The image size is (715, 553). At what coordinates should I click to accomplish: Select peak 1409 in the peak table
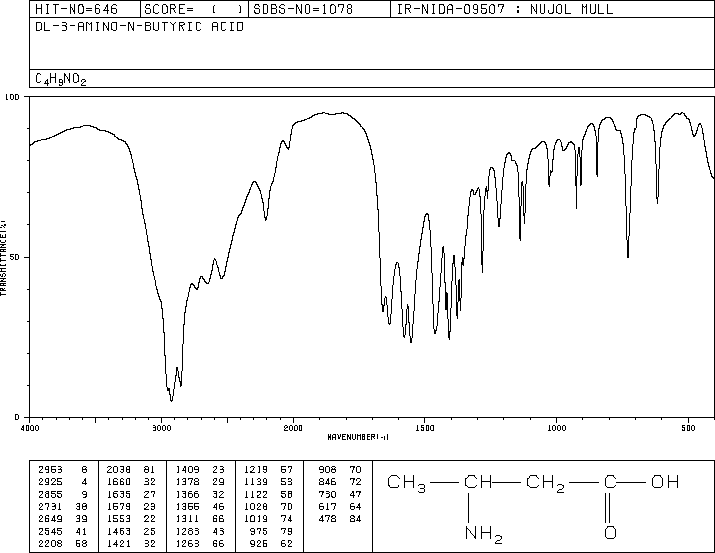187,470
